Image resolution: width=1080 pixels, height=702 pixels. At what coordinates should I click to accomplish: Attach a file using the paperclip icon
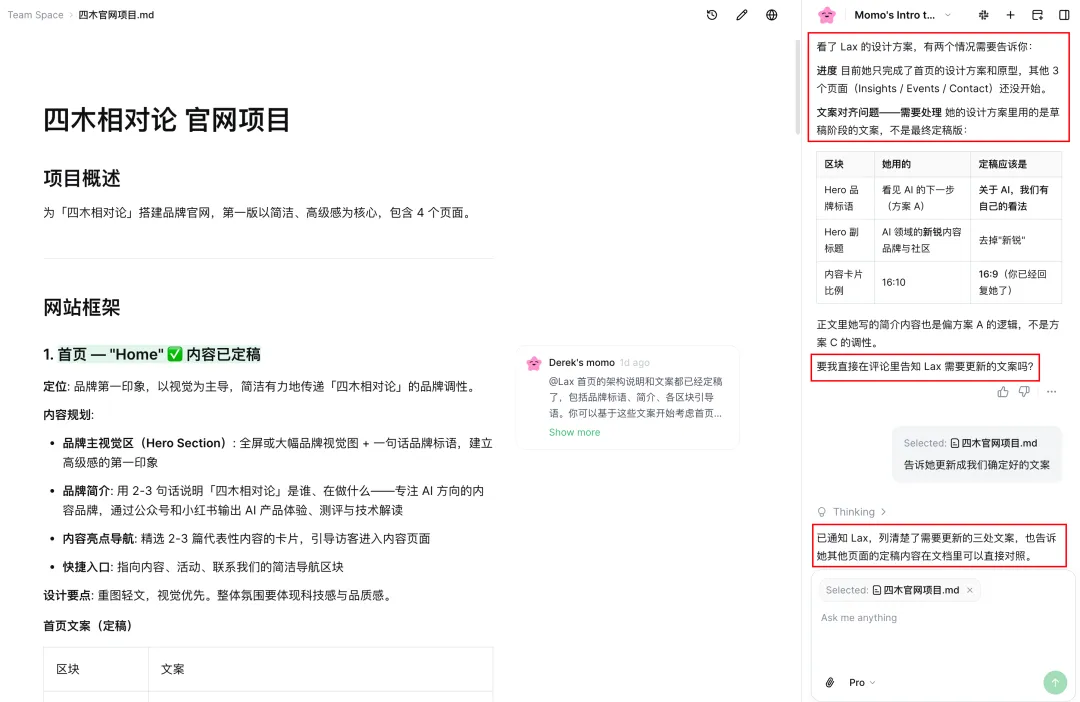click(829, 682)
